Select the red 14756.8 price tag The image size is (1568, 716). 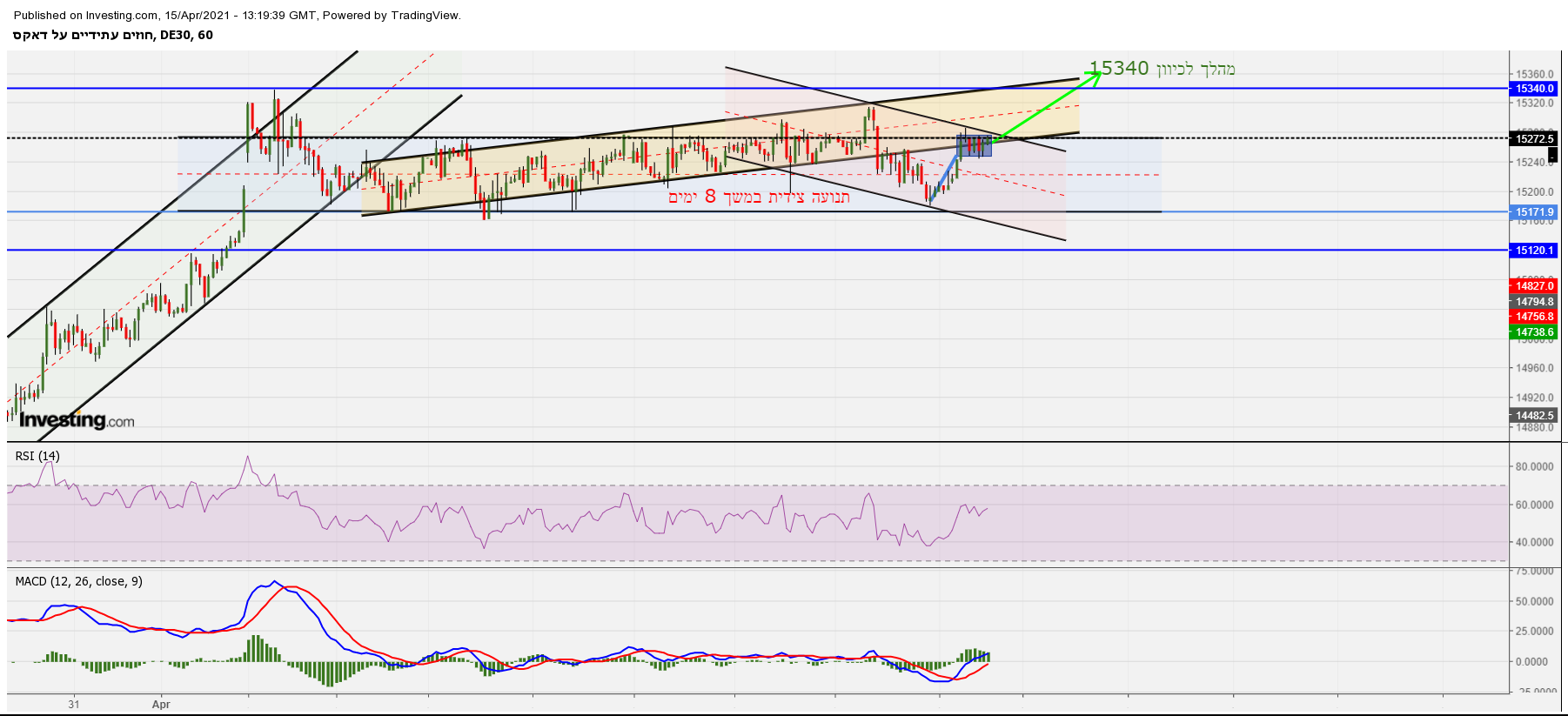pyautogui.click(x=1534, y=317)
